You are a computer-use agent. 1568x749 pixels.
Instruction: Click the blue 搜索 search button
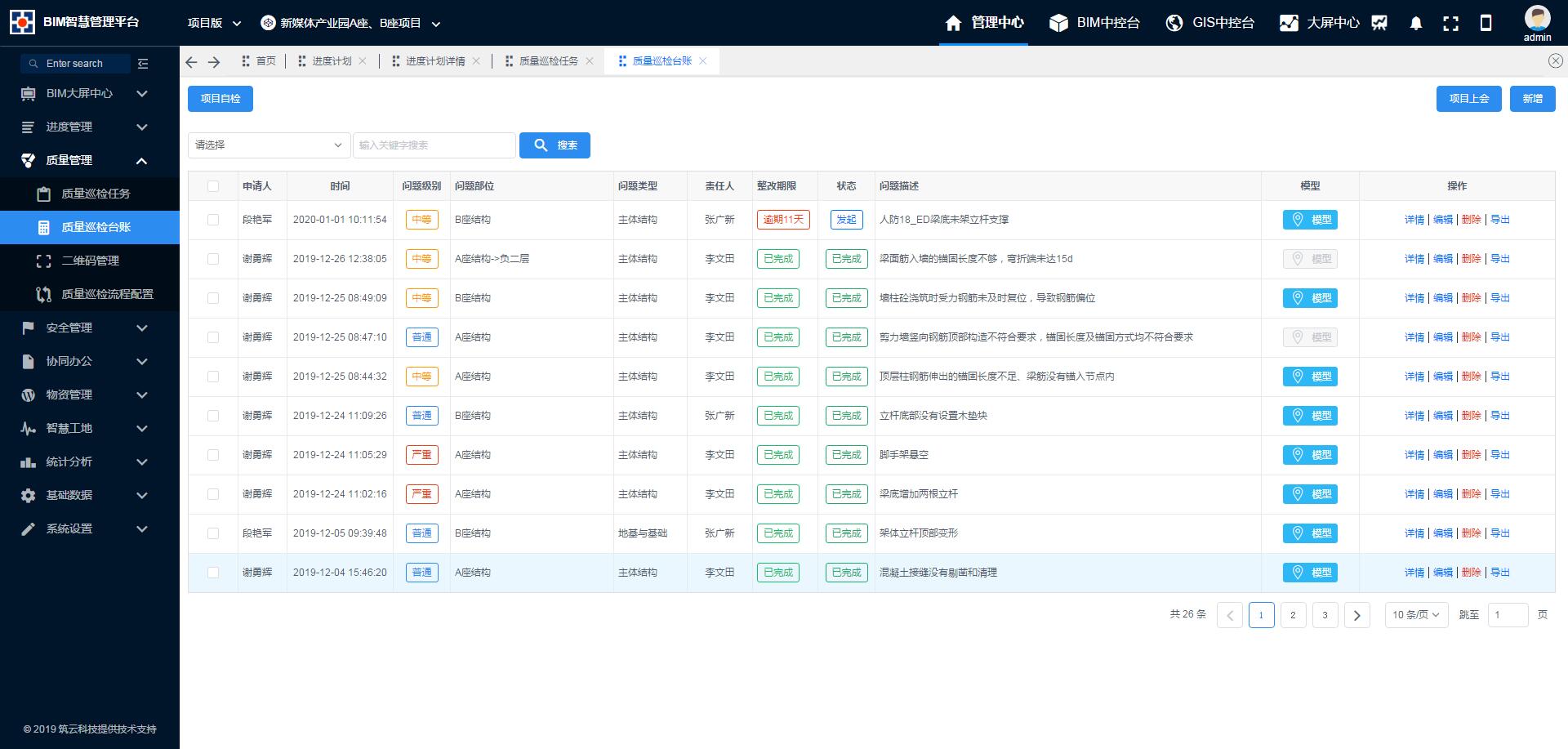click(555, 145)
